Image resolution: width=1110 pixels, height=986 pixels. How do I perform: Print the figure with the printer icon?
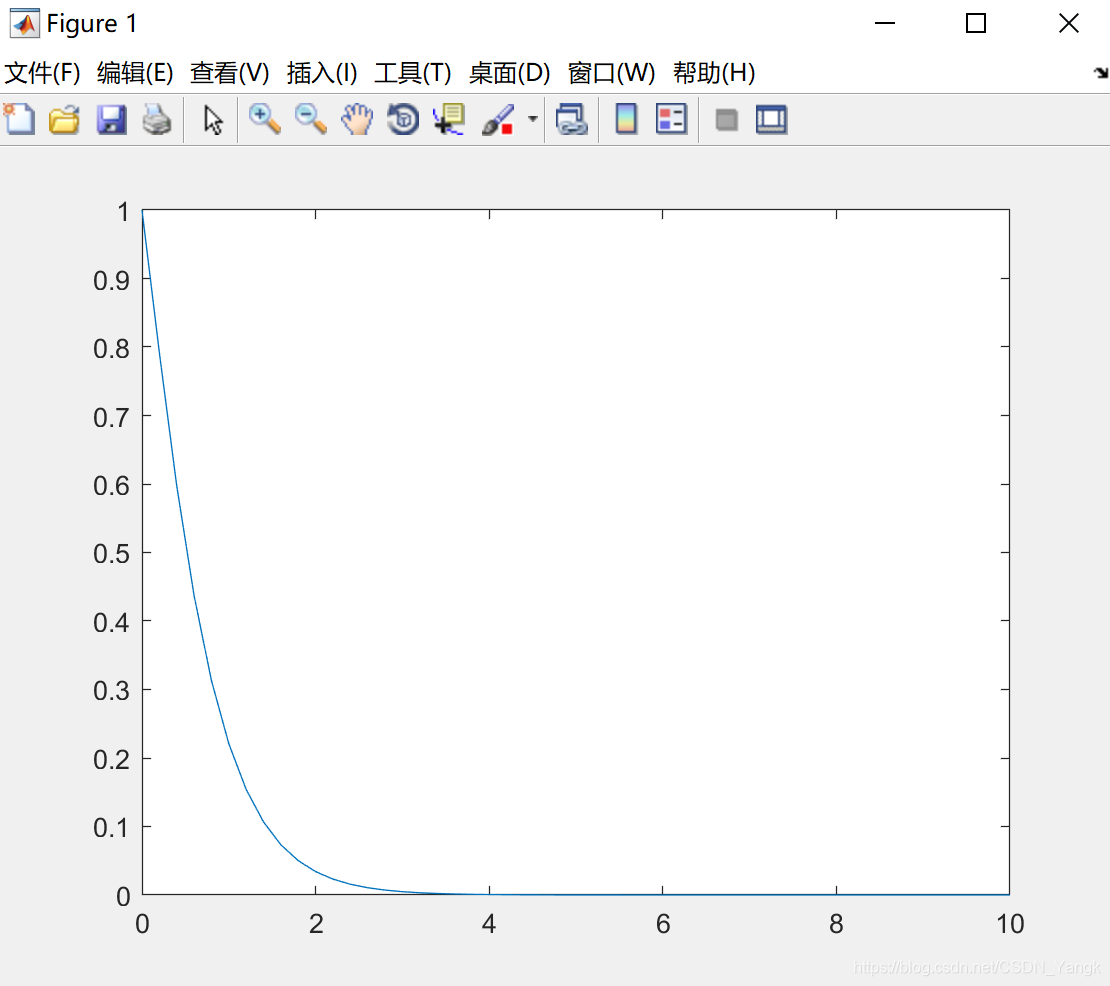[157, 120]
